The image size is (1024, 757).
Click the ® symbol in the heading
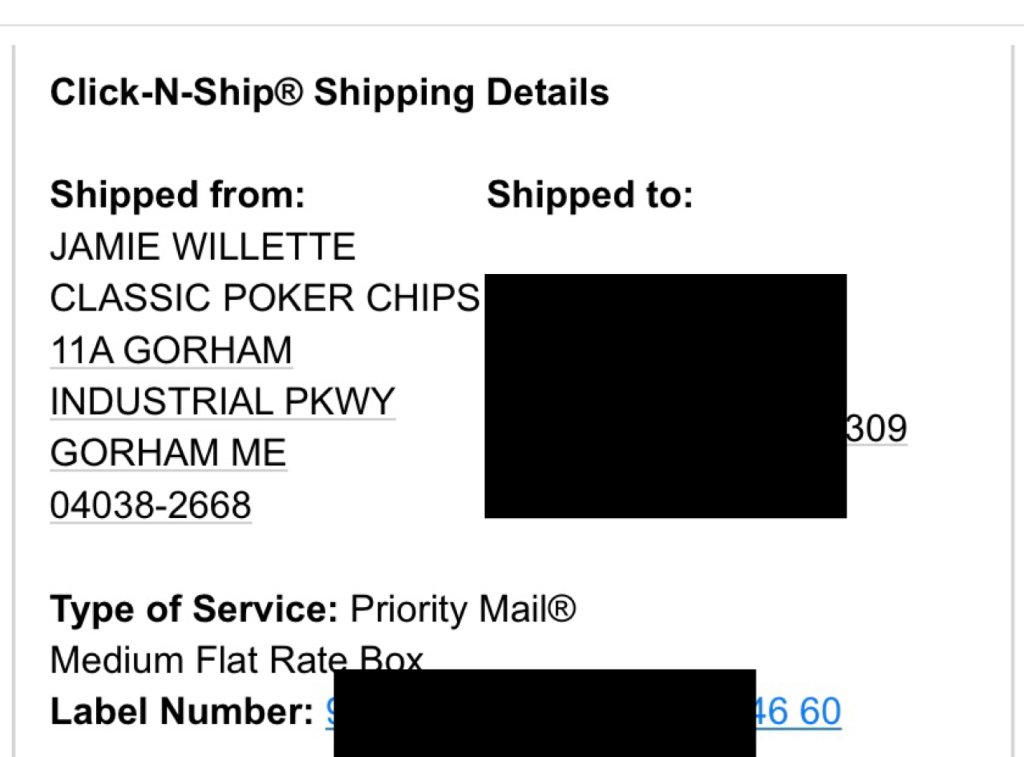(290, 93)
